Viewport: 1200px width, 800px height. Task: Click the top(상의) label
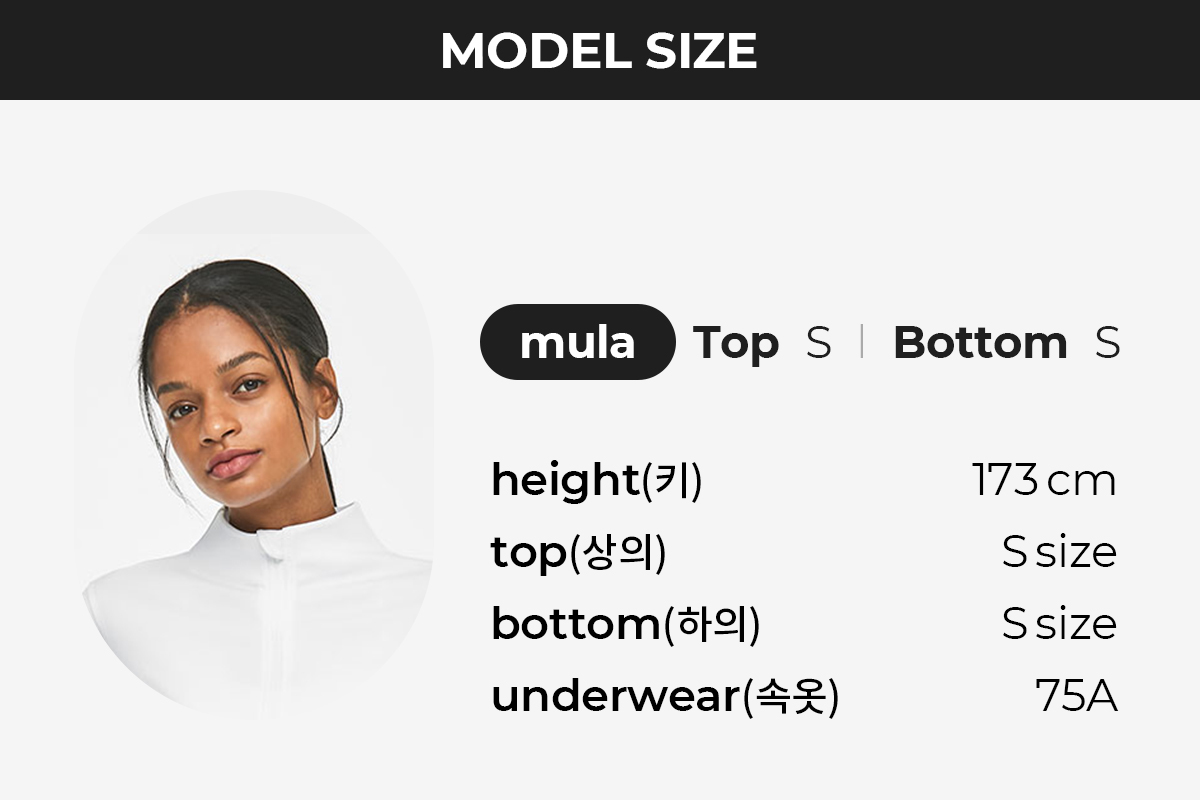[x=578, y=553]
